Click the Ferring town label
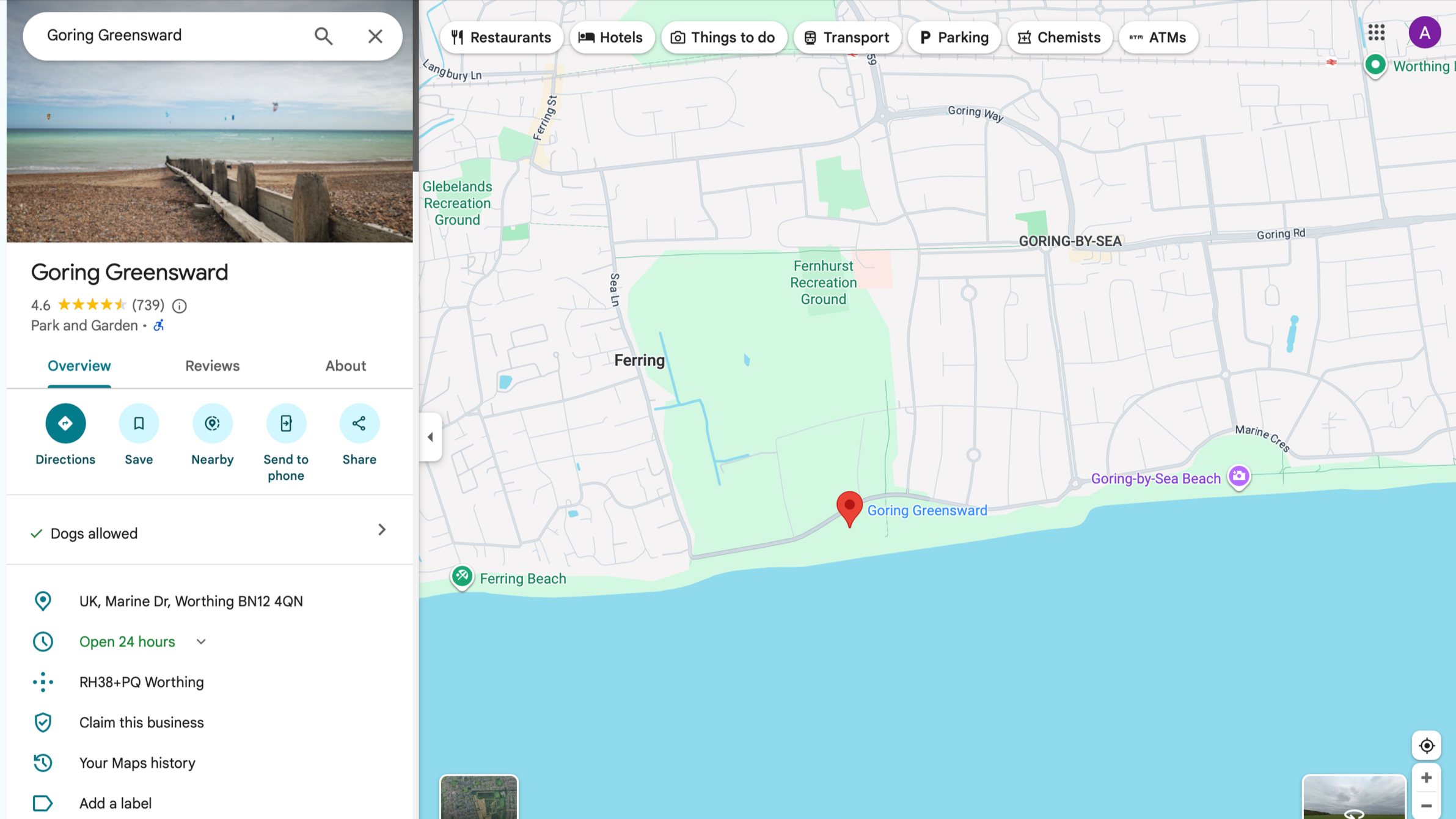The width and height of the screenshot is (1456, 819). click(x=639, y=361)
